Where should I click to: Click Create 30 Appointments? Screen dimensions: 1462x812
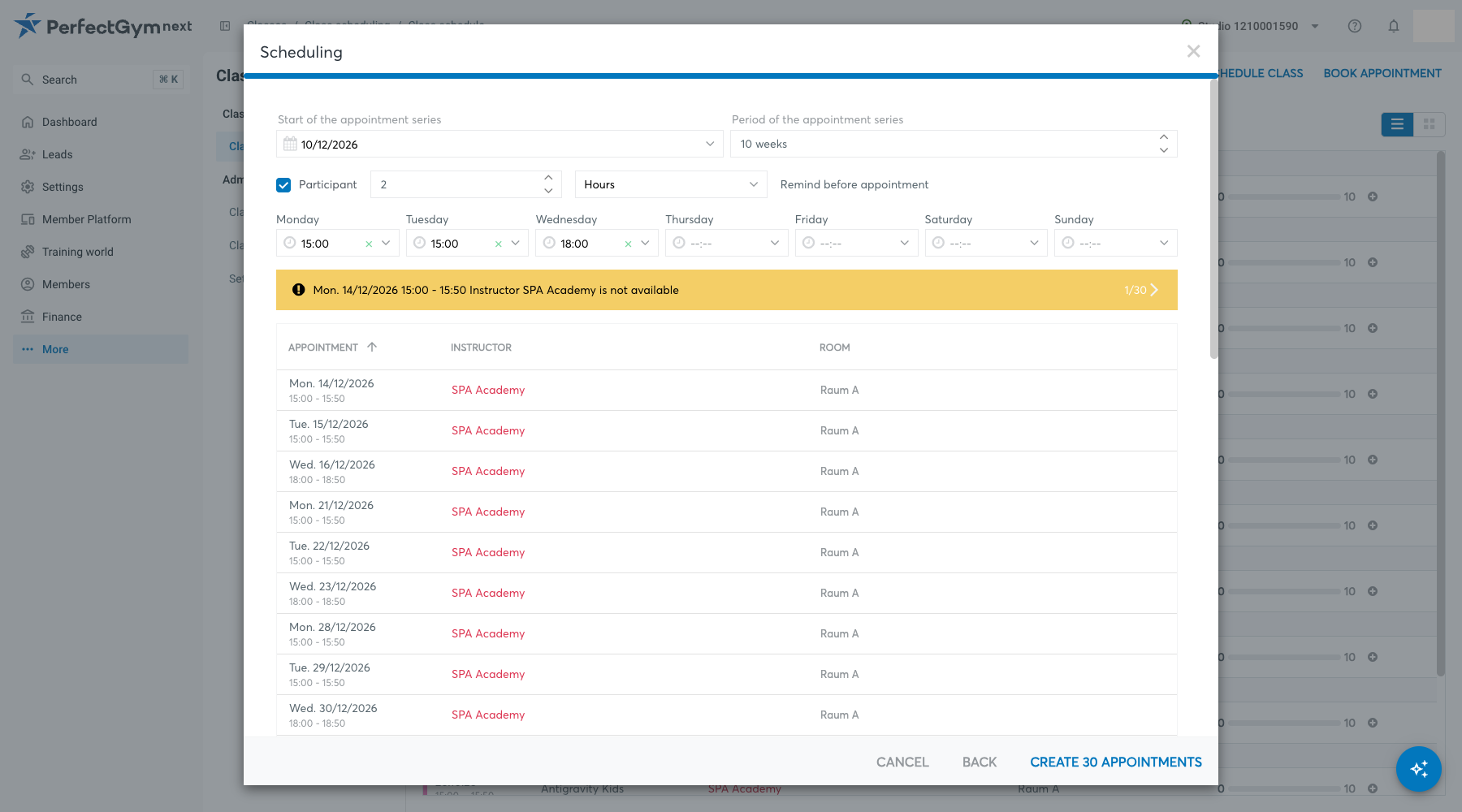click(x=1116, y=762)
